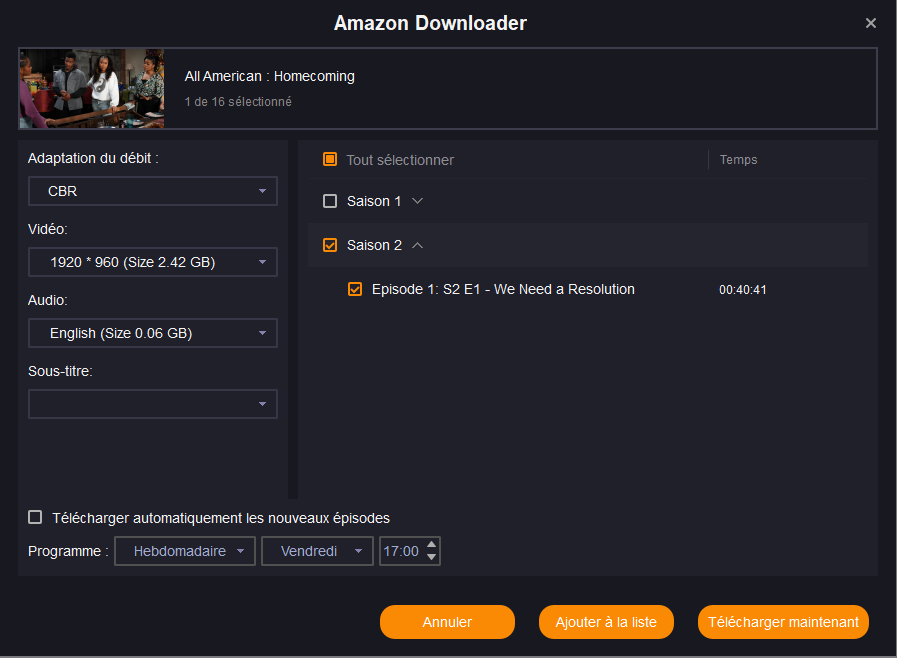Click Ajouter à la liste
This screenshot has height=658, width=897.
tap(606, 622)
